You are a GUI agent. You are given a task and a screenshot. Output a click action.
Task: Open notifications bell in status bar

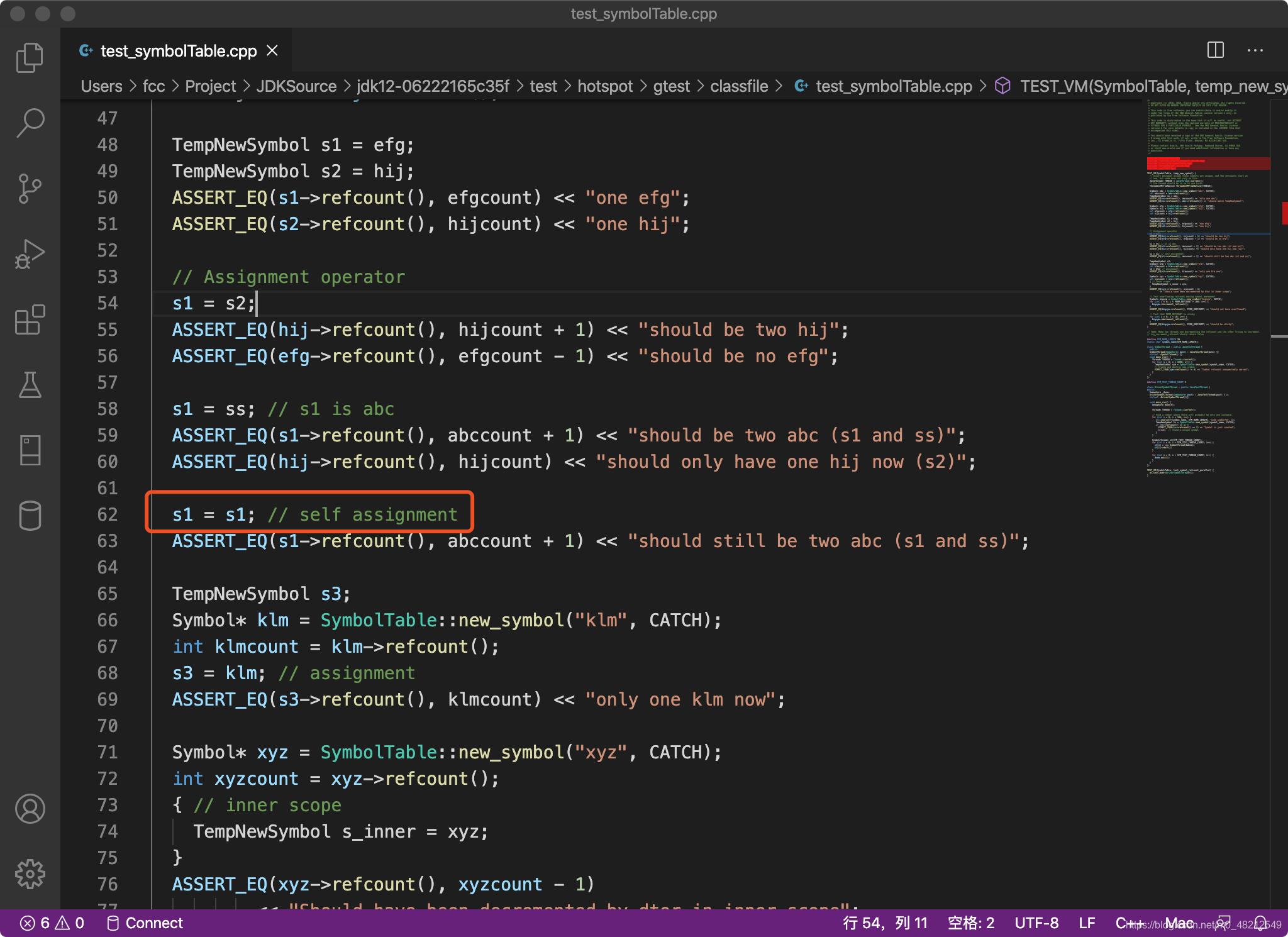pyautogui.click(x=1260, y=923)
